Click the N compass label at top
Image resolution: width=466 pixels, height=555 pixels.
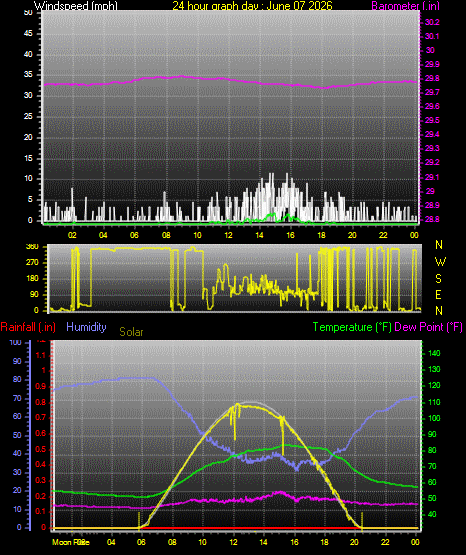[439, 245]
